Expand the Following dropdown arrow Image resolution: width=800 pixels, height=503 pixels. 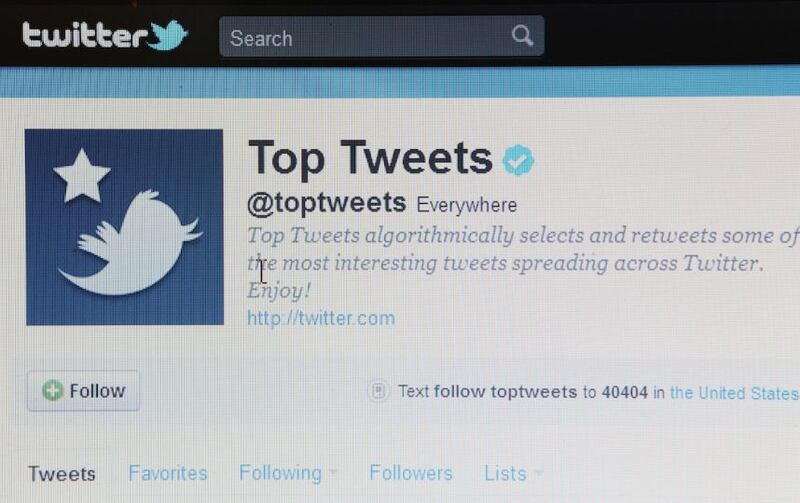coord(333,472)
